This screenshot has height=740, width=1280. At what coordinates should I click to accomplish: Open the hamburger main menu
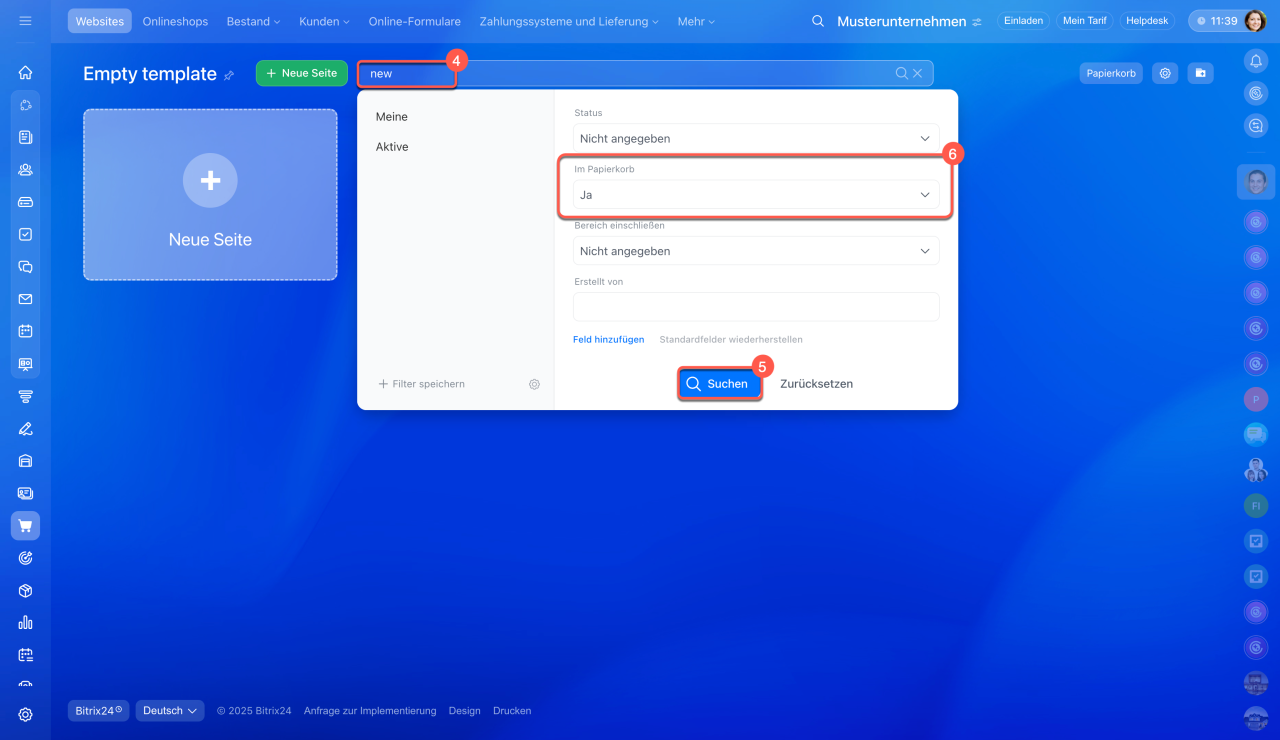coord(25,21)
